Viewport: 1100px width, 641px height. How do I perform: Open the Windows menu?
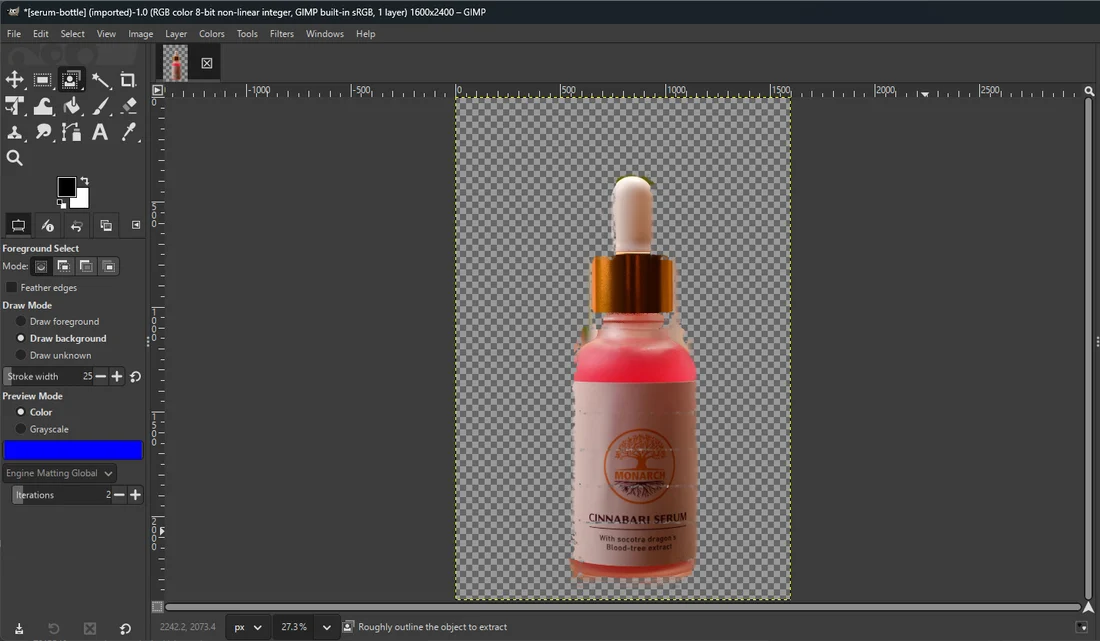pos(324,34)
